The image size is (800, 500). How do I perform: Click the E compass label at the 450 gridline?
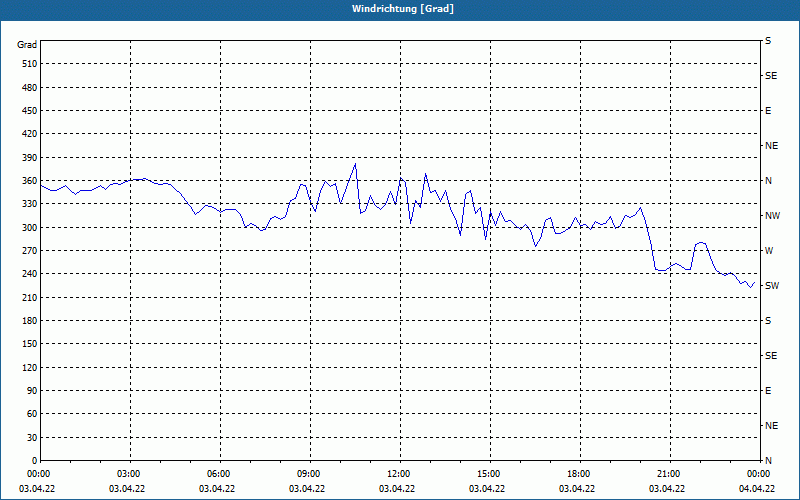[768, 111]
